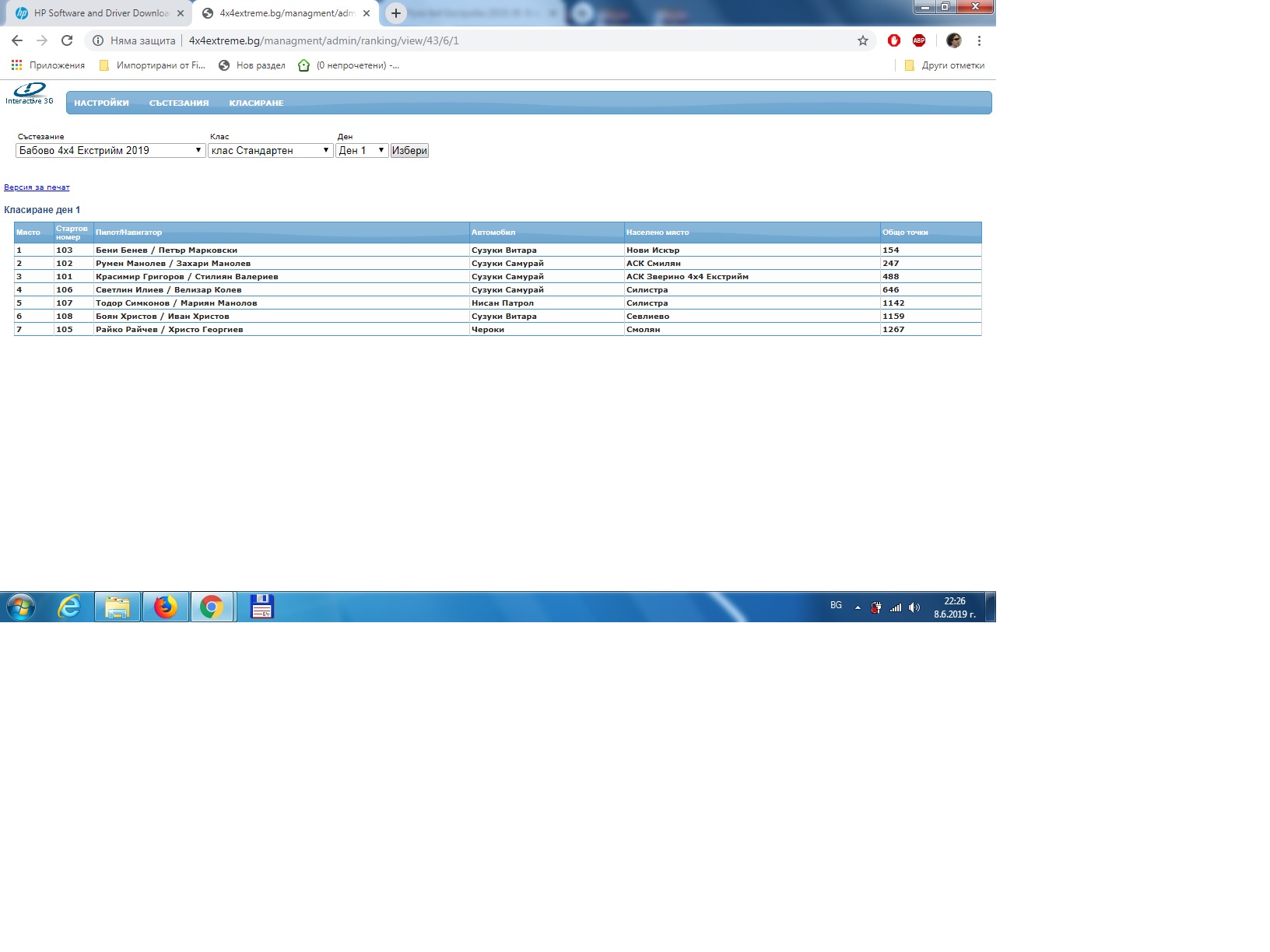Bookmark this page with the star icon
1270x952 pixels.
point(863,40)
